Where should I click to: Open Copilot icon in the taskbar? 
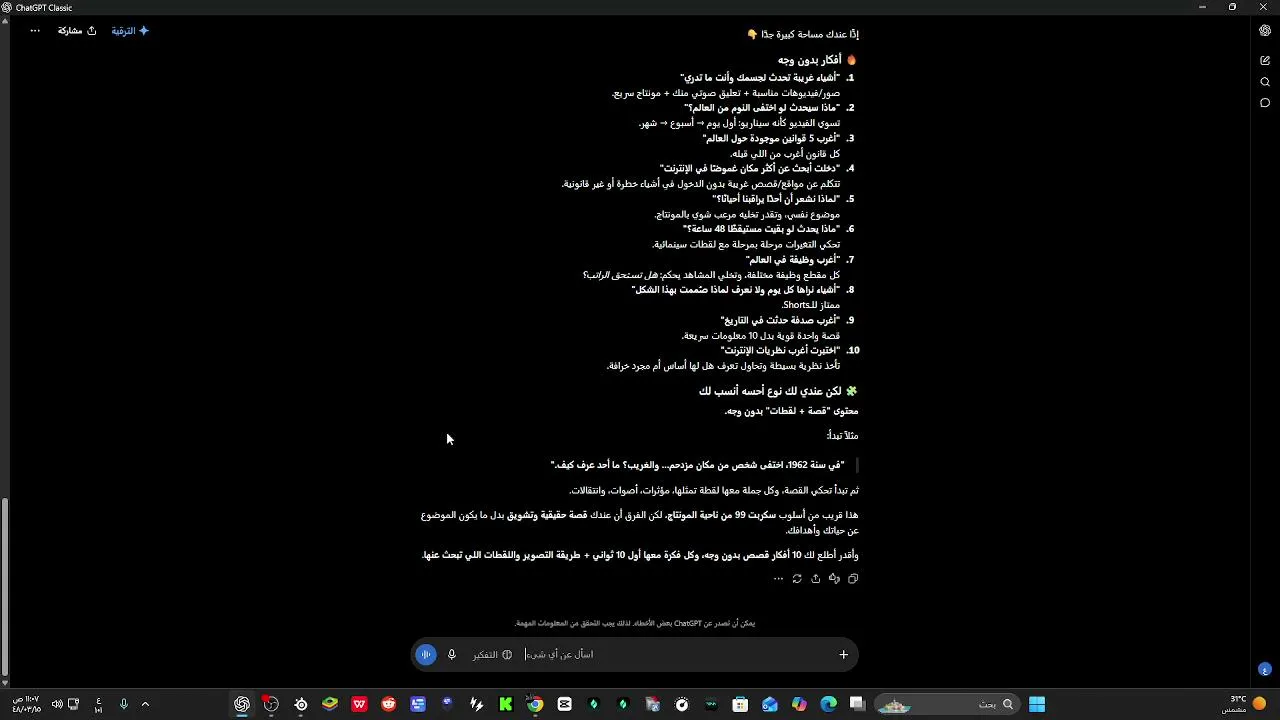tap(799, 705)
